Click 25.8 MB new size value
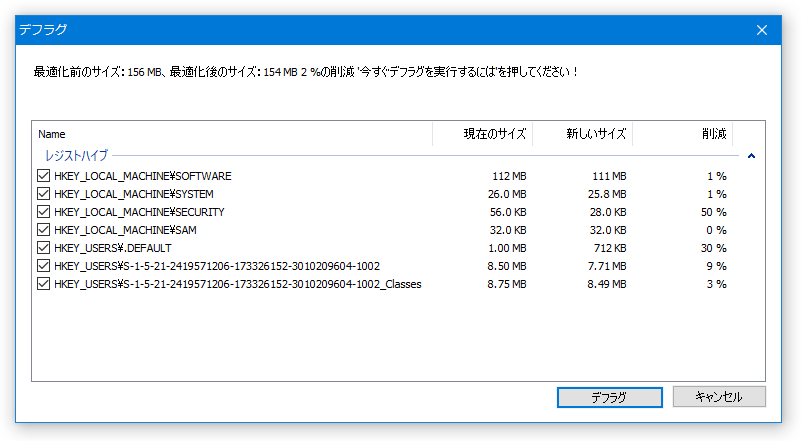Image resolution: width=801 pixels, height=441 pixels. (x=607, y=194)
